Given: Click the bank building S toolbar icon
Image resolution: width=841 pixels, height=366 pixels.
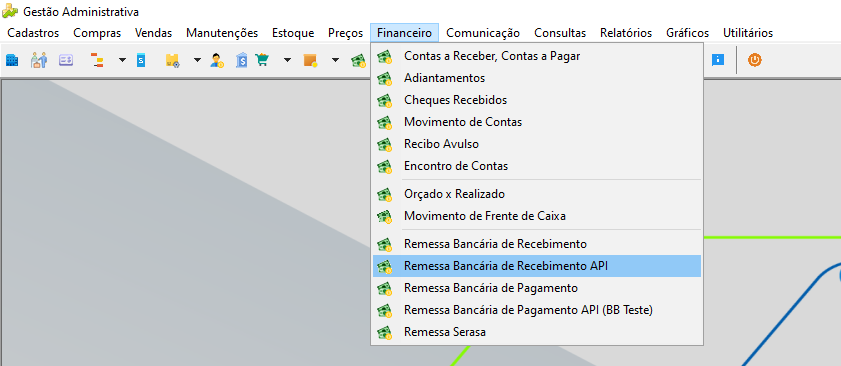Looking at the screenshot, I should (242, 60).
